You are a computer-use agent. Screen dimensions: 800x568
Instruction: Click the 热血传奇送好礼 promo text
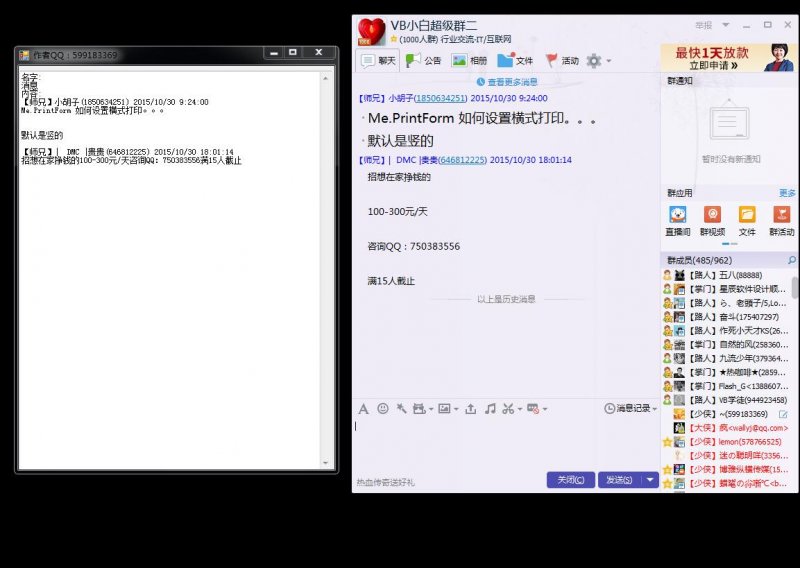tap(386, 482)
